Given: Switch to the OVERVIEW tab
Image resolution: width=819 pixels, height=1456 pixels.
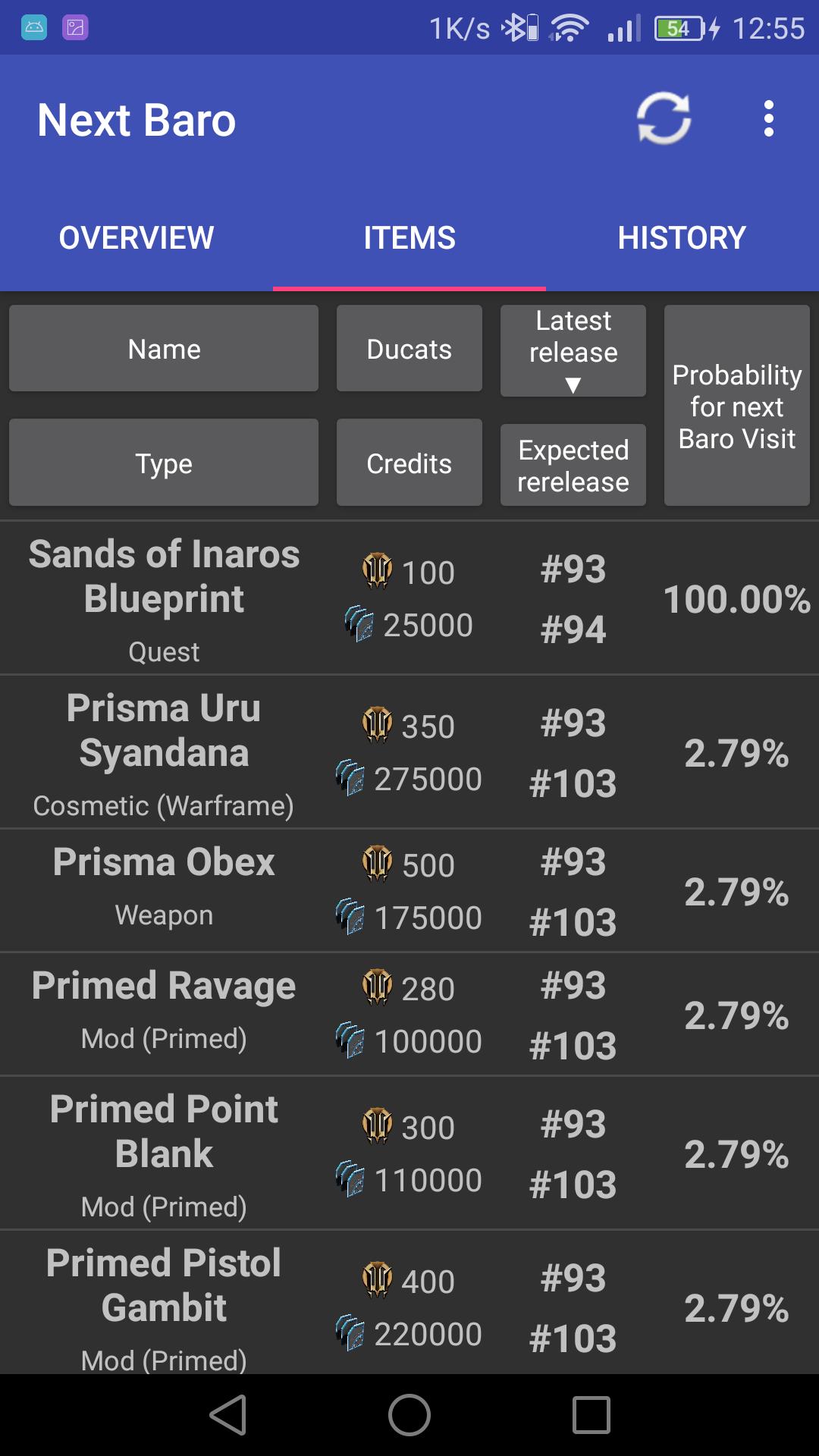Looking at the screenshot, I should [136, 238].
